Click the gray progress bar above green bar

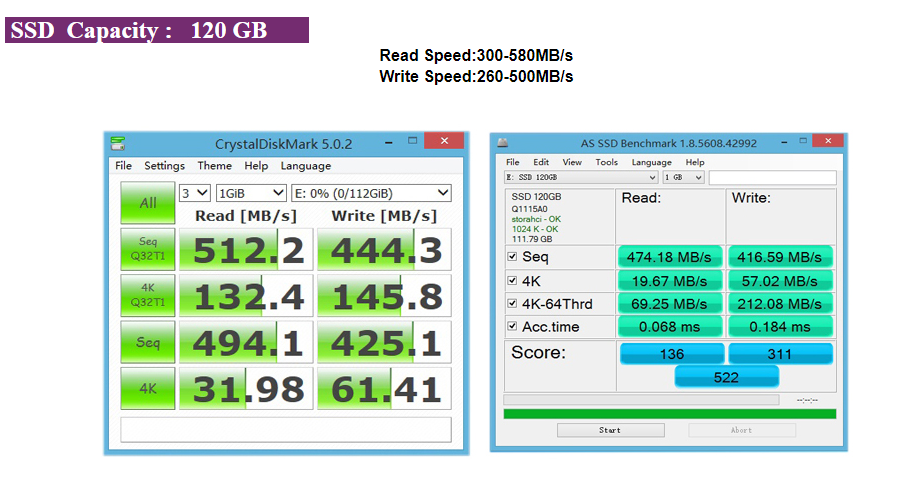641,400
